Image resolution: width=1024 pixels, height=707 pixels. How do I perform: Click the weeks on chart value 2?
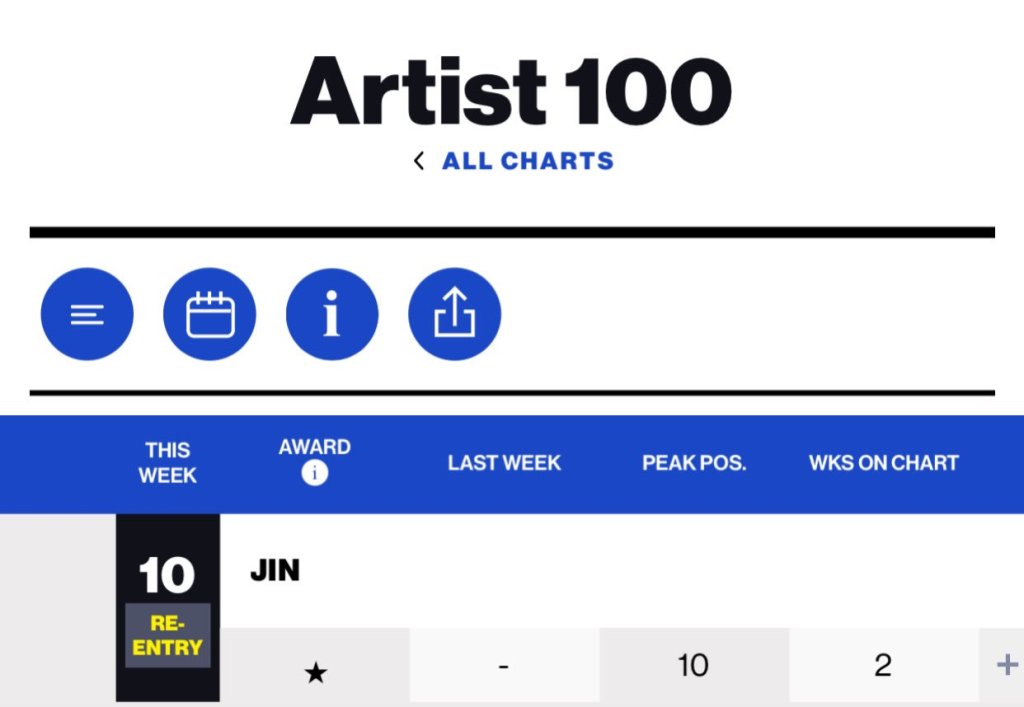(x=883, y=665)
